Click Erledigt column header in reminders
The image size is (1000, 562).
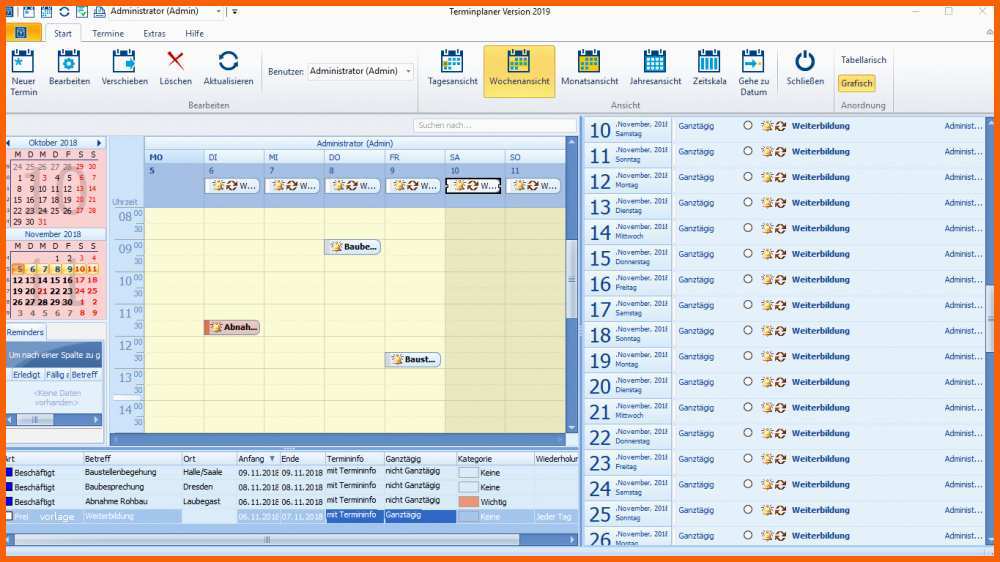coord(27,374)
